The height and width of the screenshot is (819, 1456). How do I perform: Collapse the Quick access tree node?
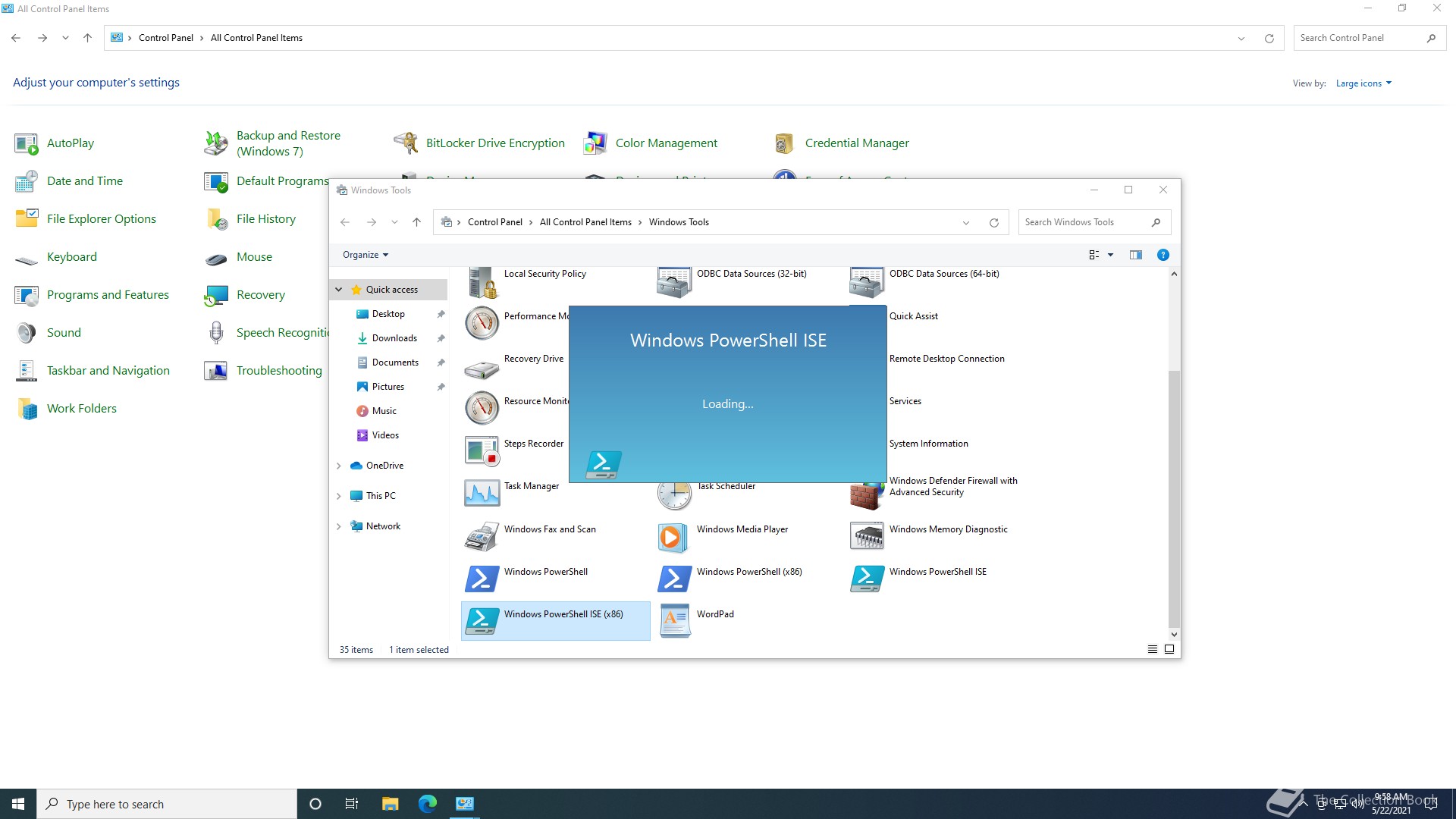(338, 290)
